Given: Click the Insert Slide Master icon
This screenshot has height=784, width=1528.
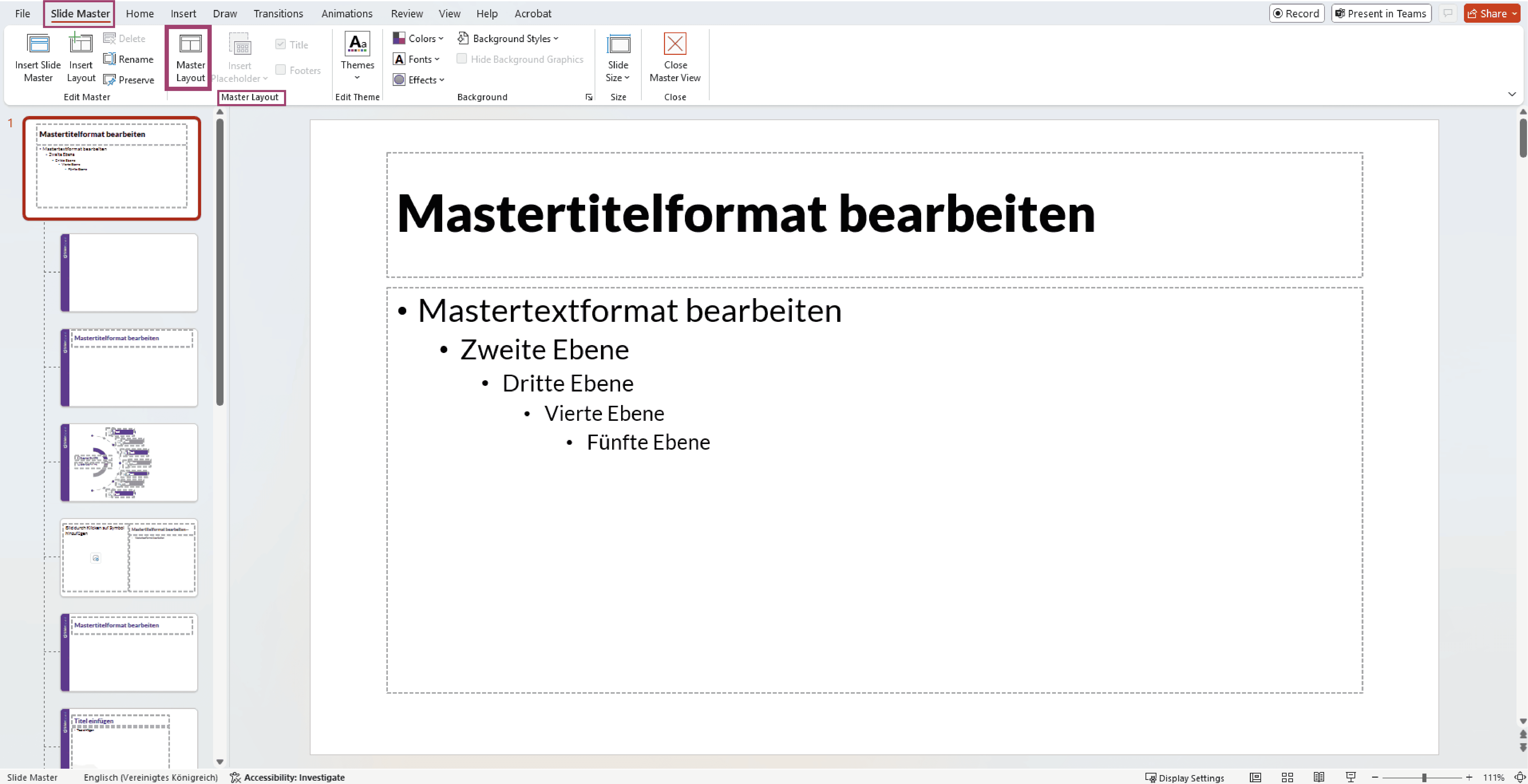Looking at the screenshot, I should (x=38, y=44).
